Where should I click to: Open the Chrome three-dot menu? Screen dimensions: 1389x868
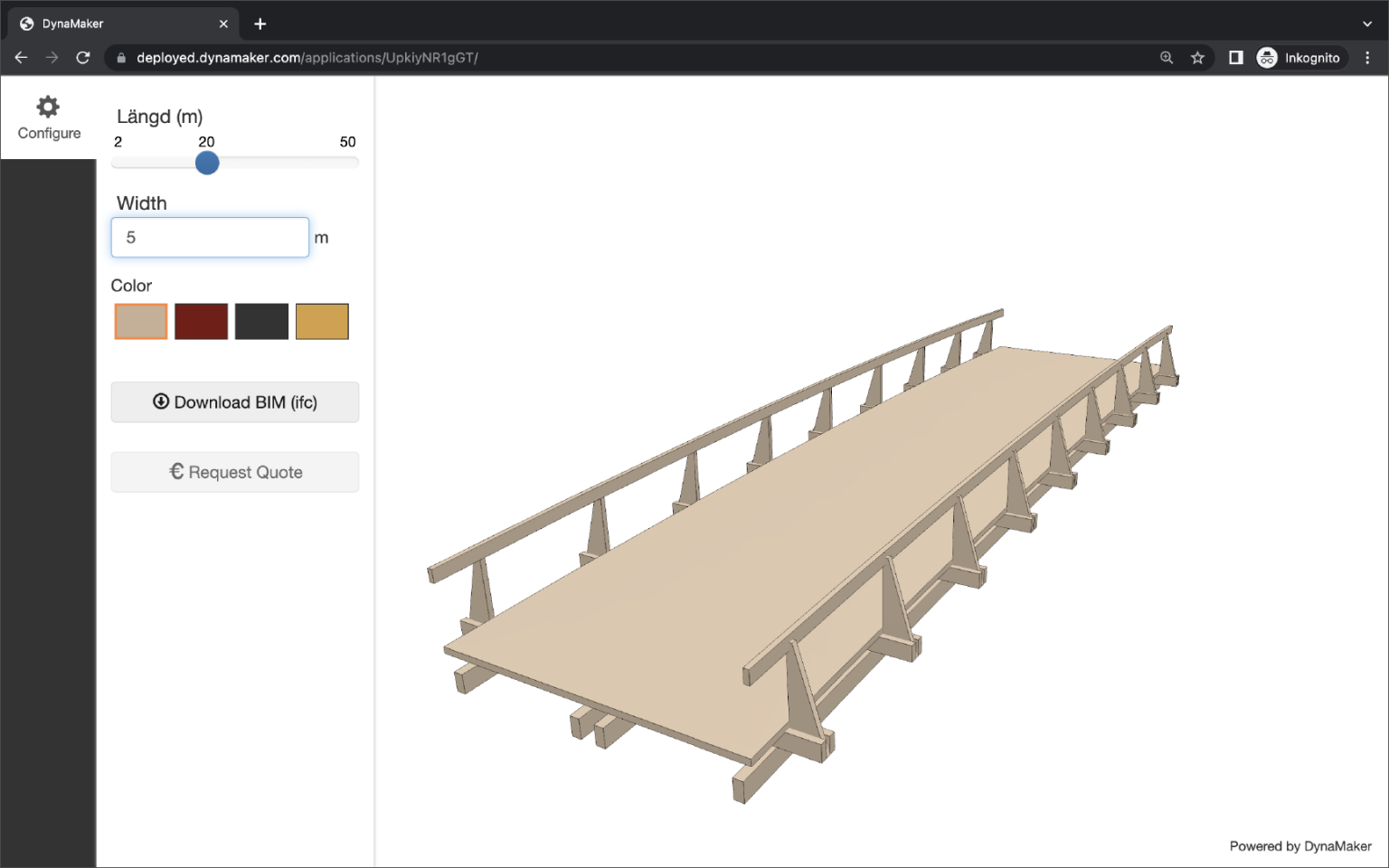(x=1367, y=57)
